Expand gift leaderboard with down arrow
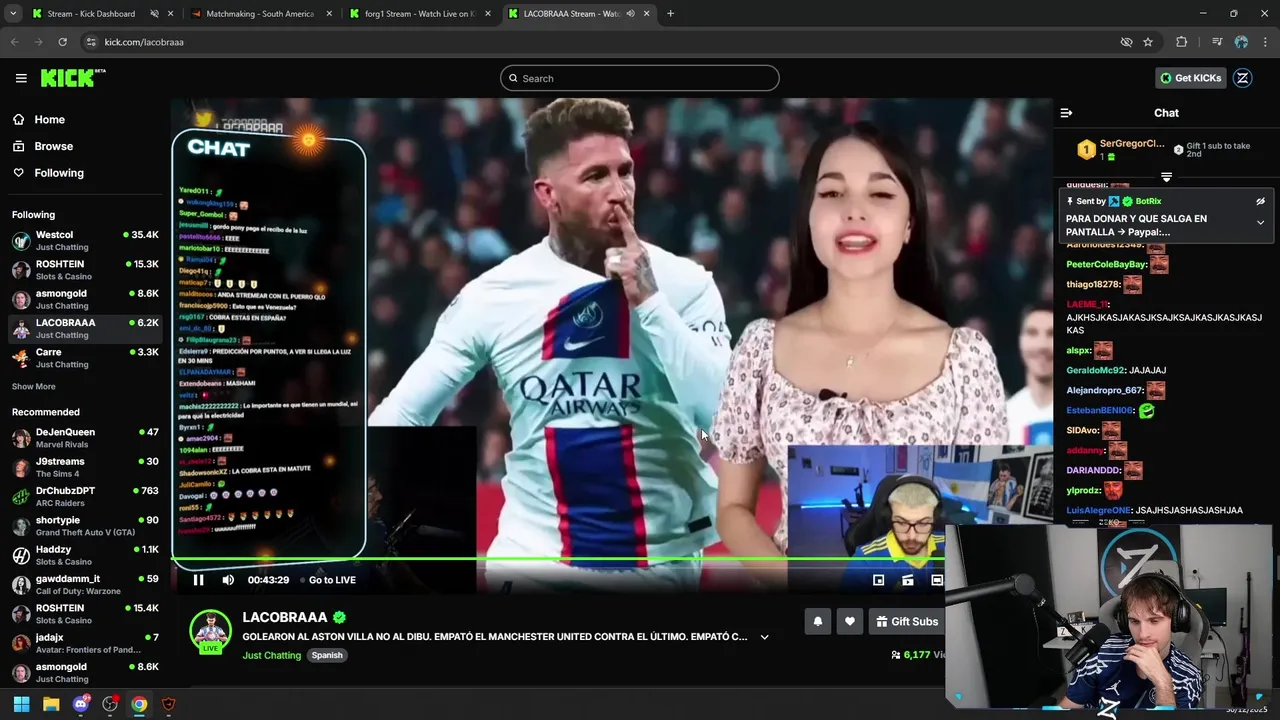1280x720 pixels. coord(1166,177)
